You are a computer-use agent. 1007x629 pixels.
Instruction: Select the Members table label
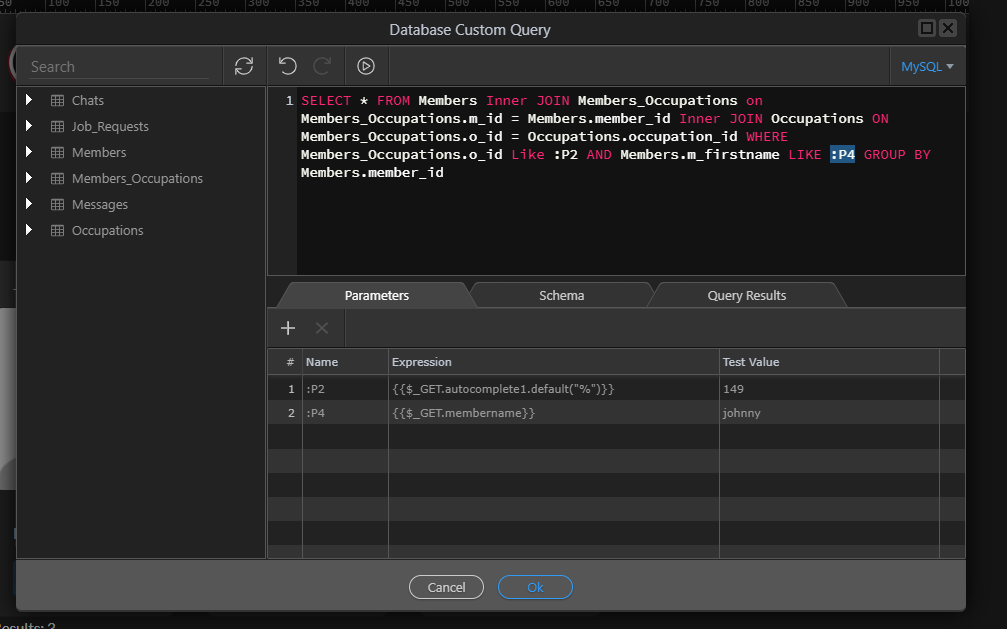pos(99,152)
